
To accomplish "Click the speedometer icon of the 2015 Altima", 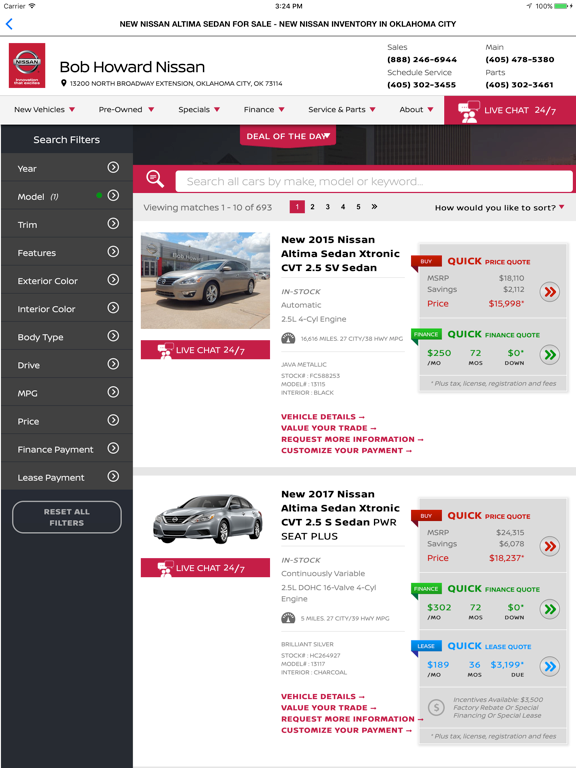I will pyautogui.click(x=288, y=338).
